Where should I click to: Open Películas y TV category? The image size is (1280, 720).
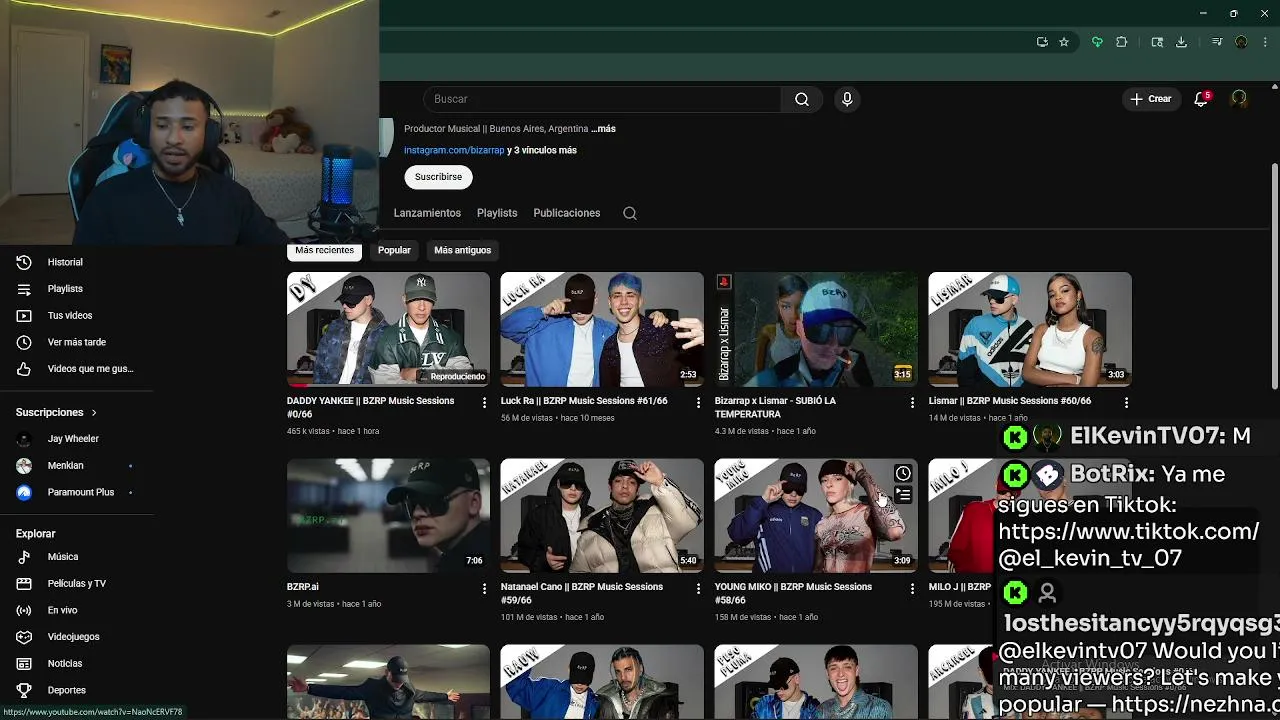coord(75,583)
